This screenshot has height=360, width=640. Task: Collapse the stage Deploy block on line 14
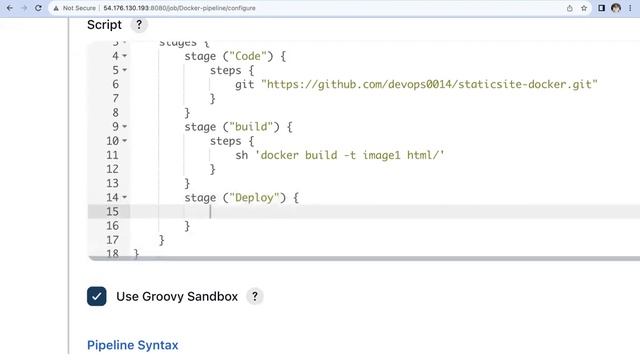click(124, 197)
